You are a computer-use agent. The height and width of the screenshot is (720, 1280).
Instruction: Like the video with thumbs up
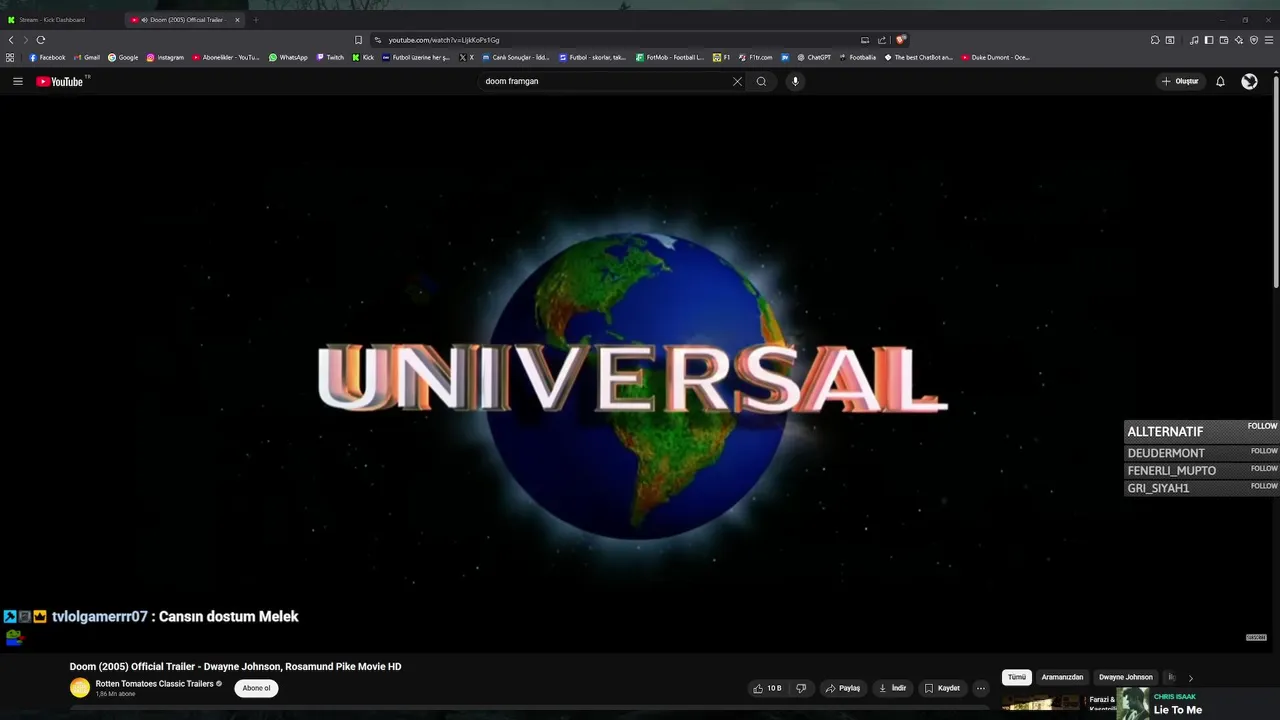[x=768, y=688]
